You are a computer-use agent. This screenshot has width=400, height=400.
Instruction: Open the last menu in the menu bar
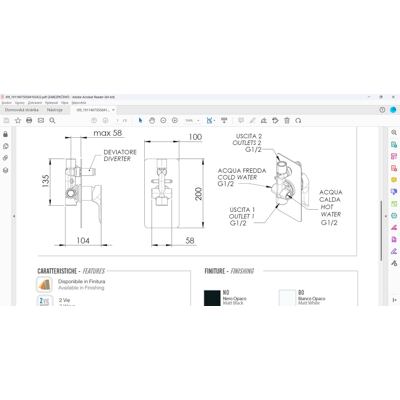pyautogui.click(x=79, y=103)
